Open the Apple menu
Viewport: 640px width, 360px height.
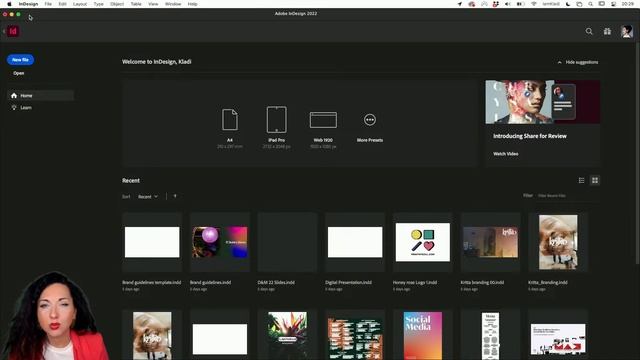pyautogui.click(x=9, y=4)
